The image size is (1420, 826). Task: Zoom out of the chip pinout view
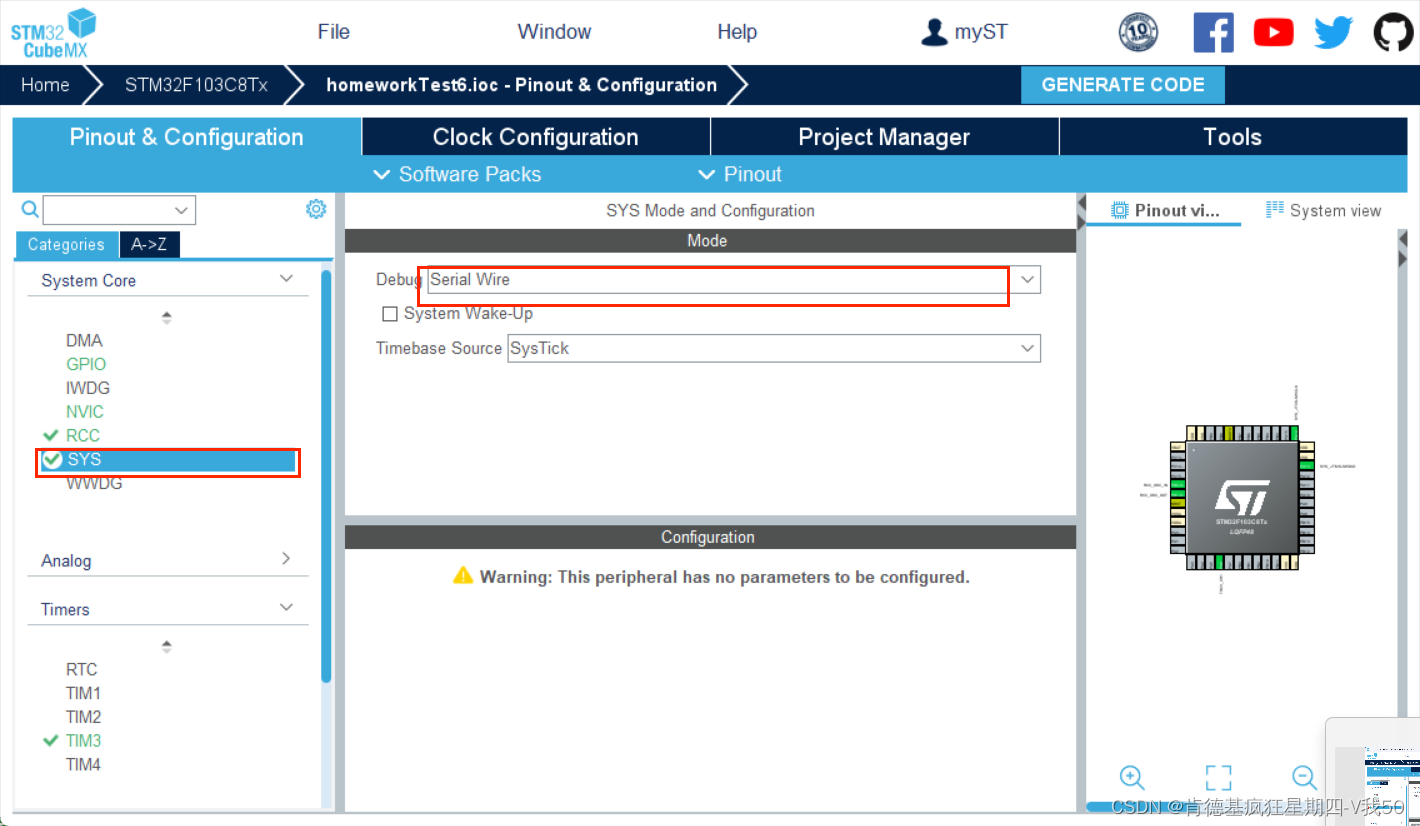tap(1304, 777)
